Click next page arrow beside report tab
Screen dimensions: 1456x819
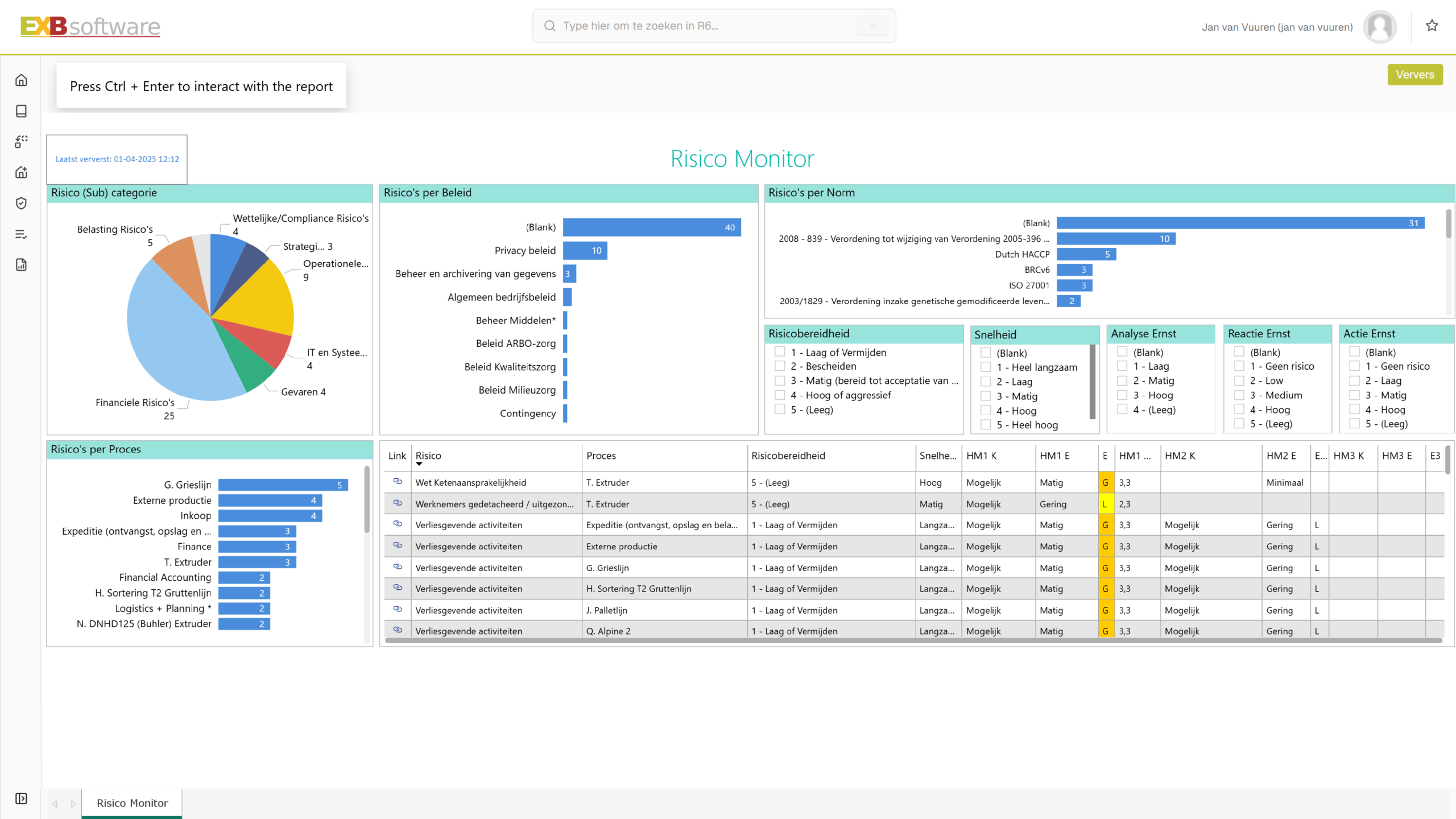pyautogui.click(x=73, y=804)
